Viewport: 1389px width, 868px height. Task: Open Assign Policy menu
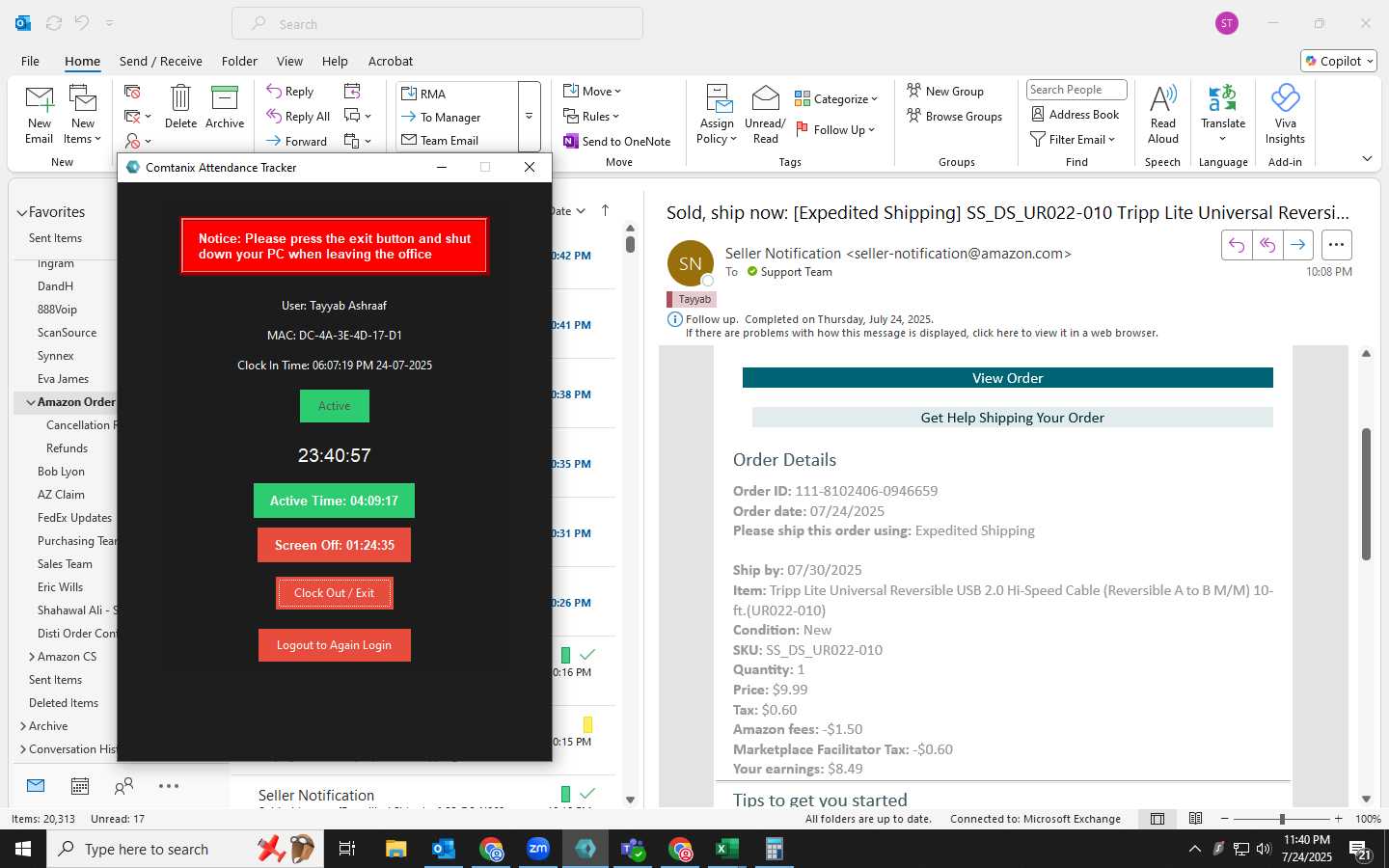(x=717, y=115)
